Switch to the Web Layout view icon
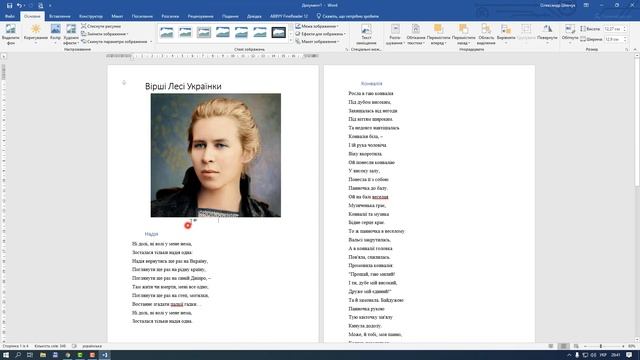Image resolution: width=640 pixels, height=360 pixels. [576, 346]
